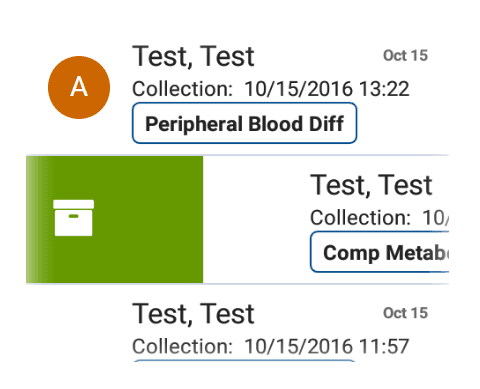This screenshot has height=389, width=480.
Task: Click empty avatar area left of bottom row
Action: coord(79,330)
